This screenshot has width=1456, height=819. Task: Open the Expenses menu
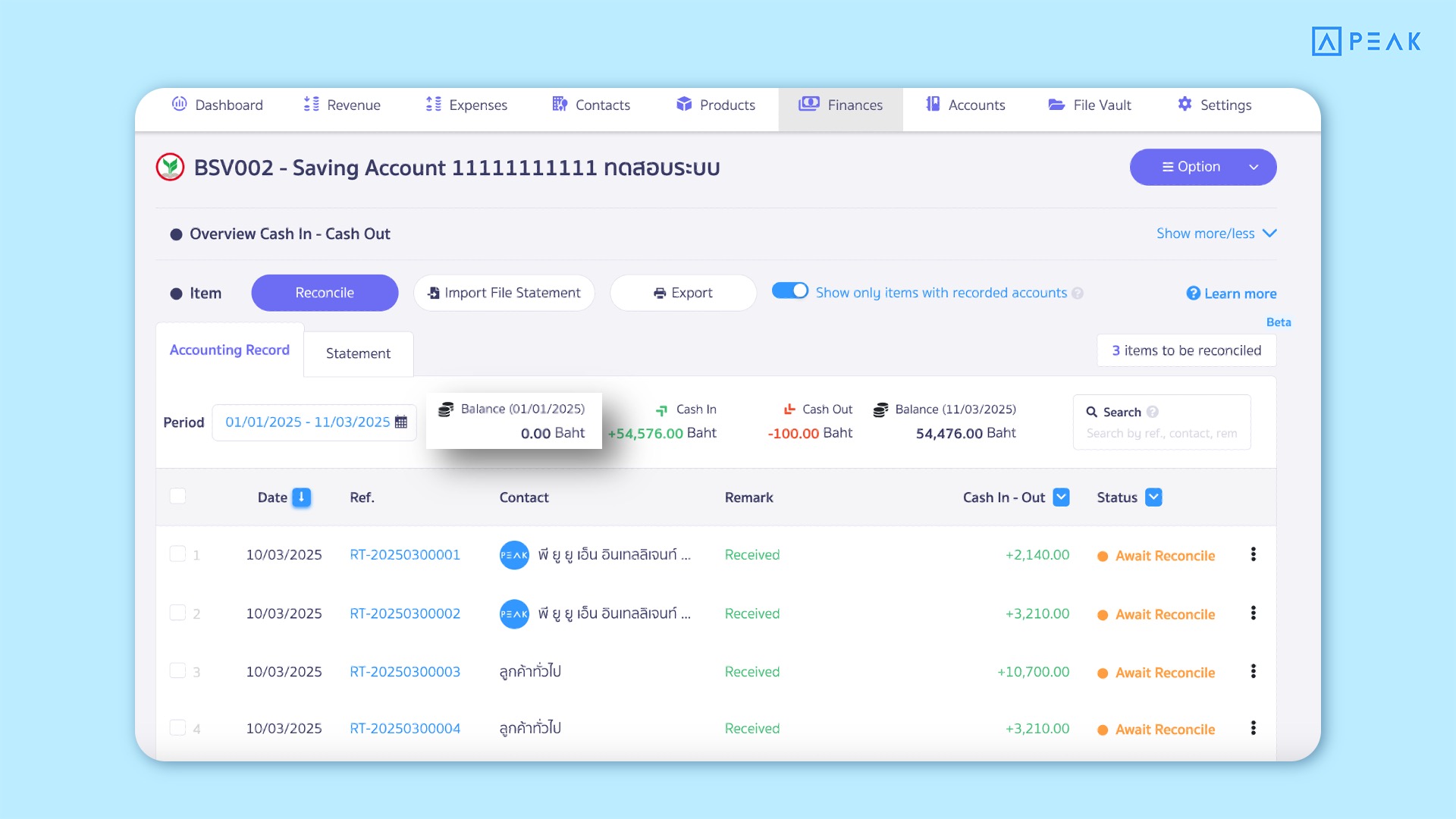click(x=466, y=105)
